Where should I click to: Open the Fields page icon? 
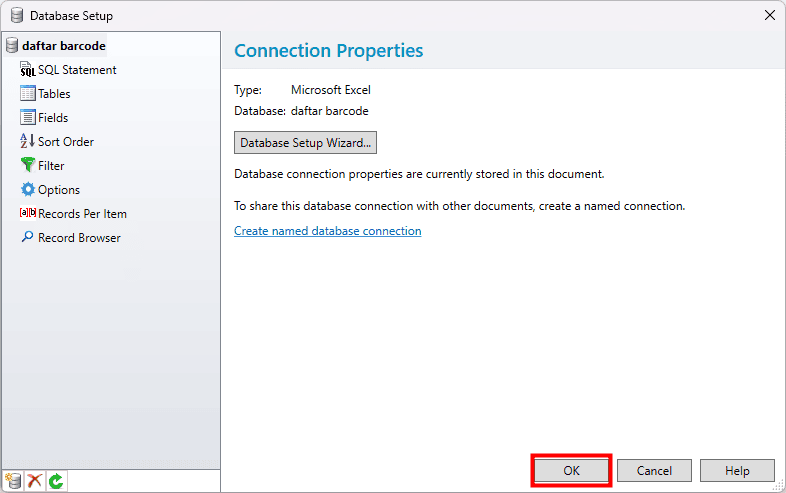[28, 117]
